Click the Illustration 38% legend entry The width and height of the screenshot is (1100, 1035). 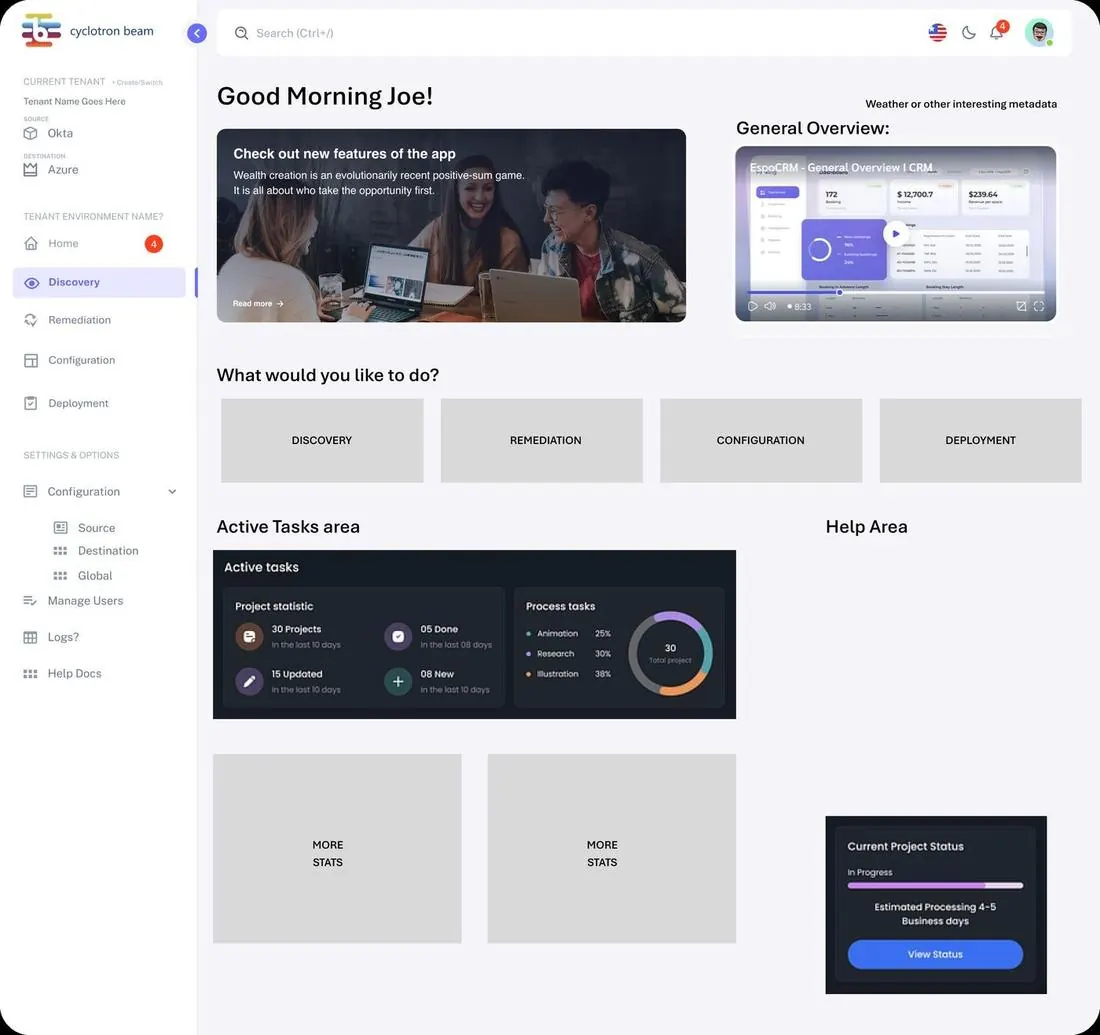point(569,674)
